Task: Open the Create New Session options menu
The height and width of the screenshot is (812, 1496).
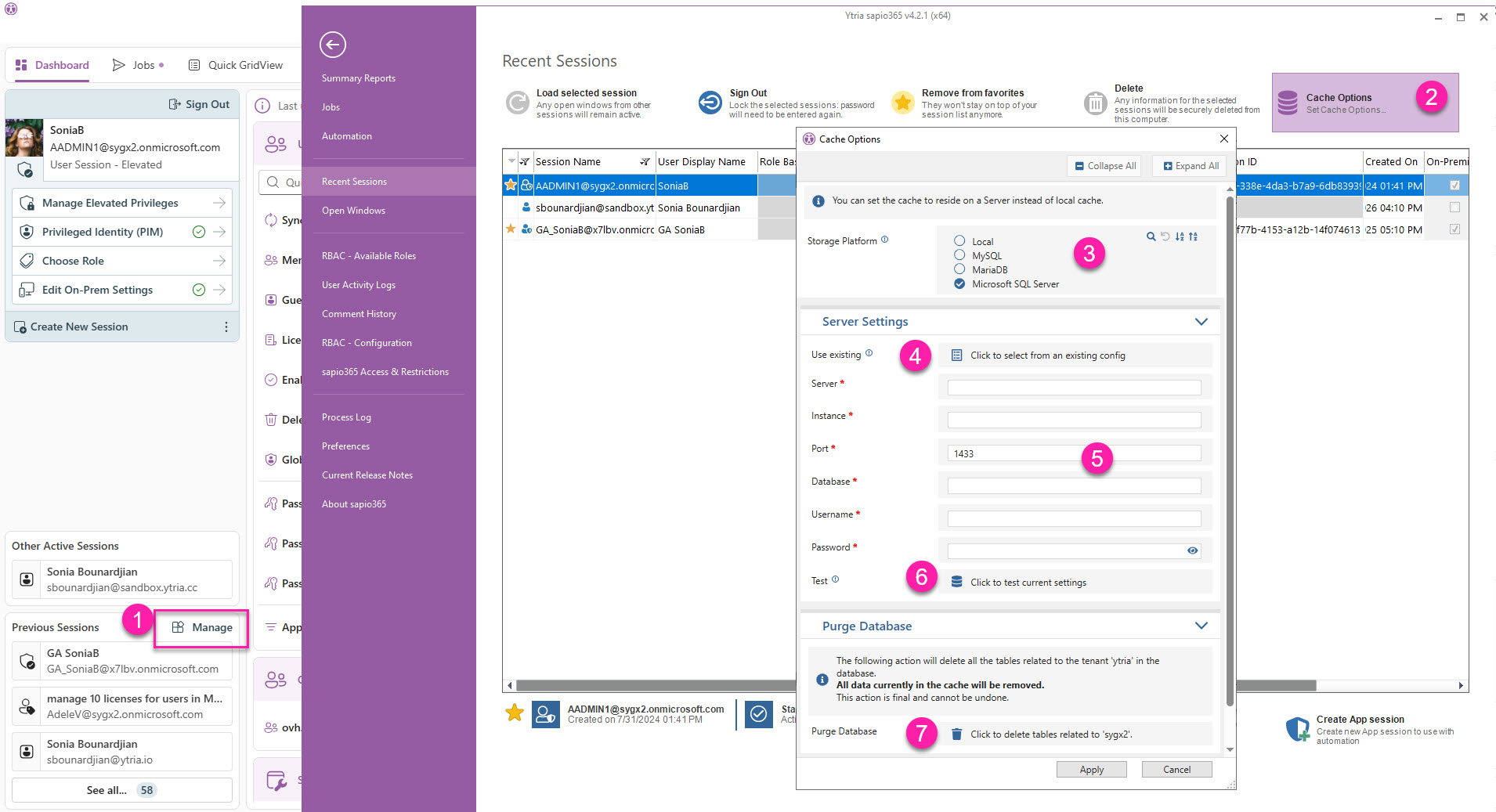Action: pos(226,327)
